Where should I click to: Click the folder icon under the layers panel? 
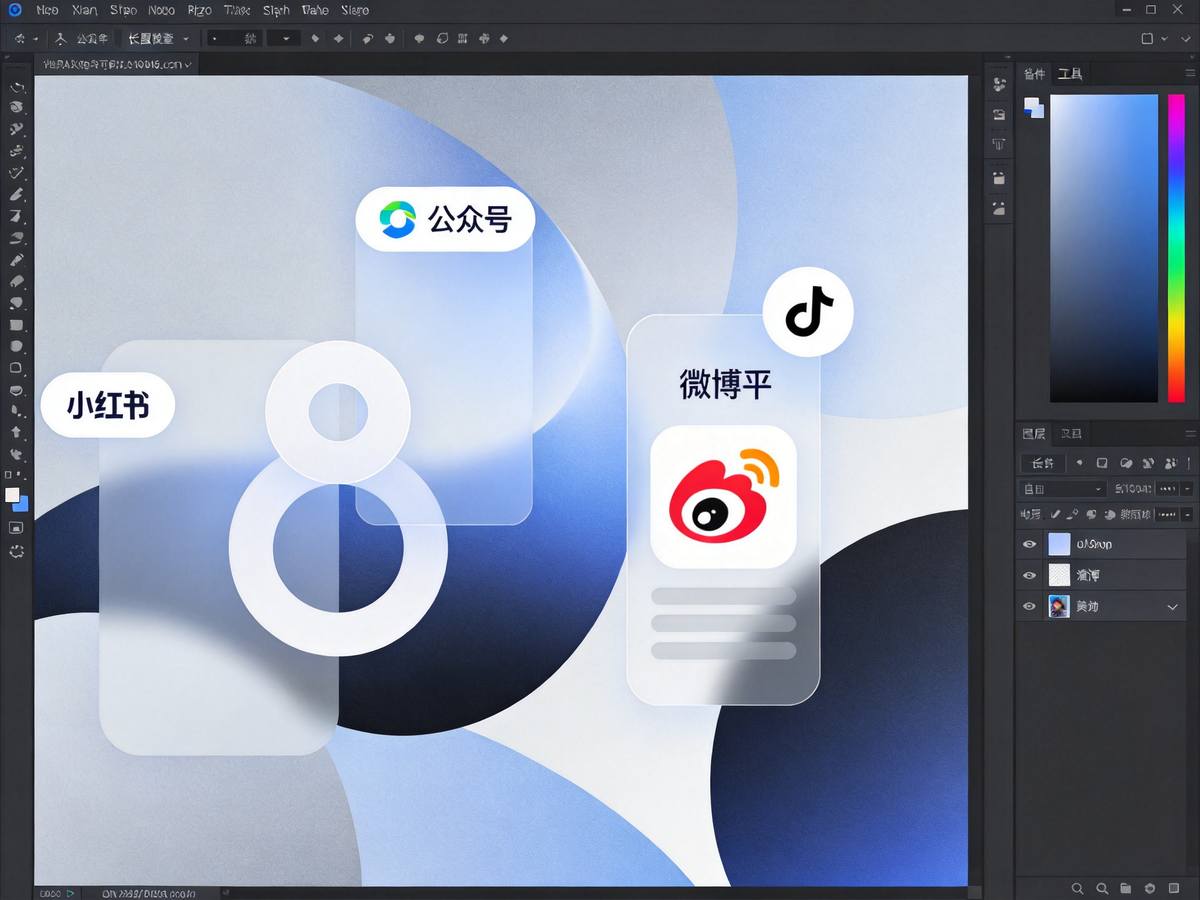click(1125, 887)
